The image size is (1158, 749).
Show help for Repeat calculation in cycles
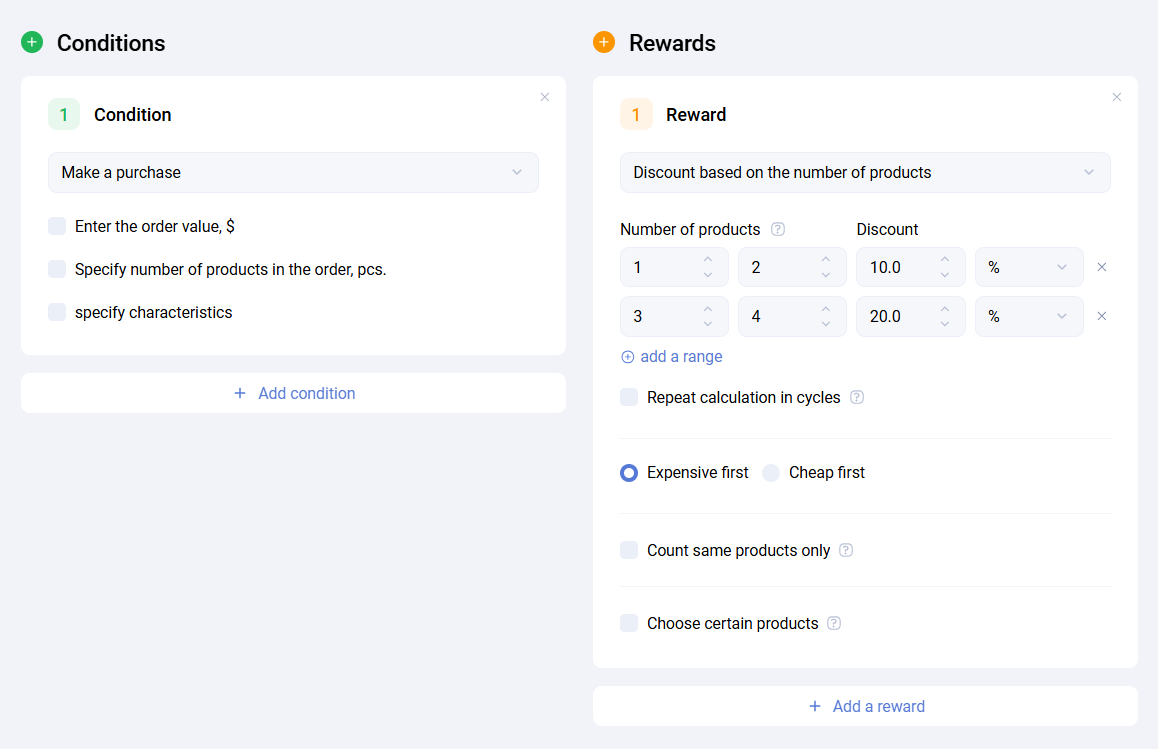coord(857,397)
